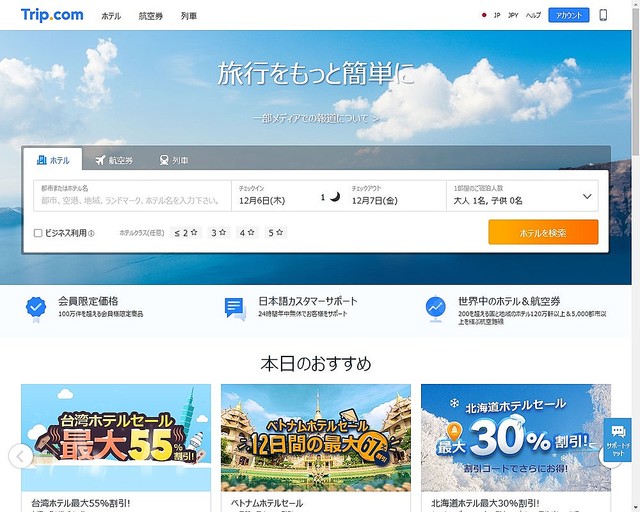Open 航空券 in the top navigation
Viewport: 640px width, 512px height.
click(151, 16)
